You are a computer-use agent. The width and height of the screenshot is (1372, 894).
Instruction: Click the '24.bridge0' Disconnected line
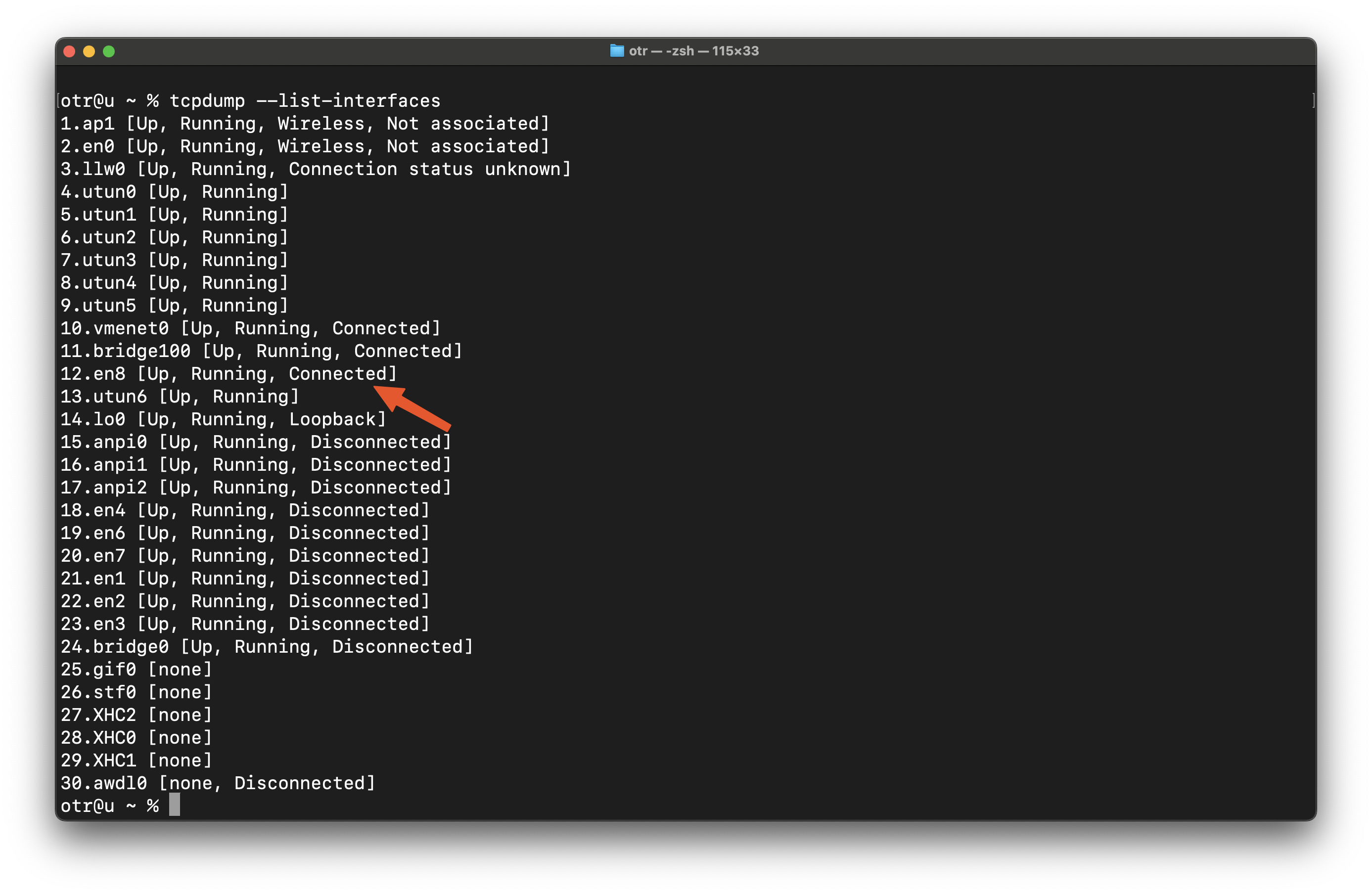[x=267, y=647]
